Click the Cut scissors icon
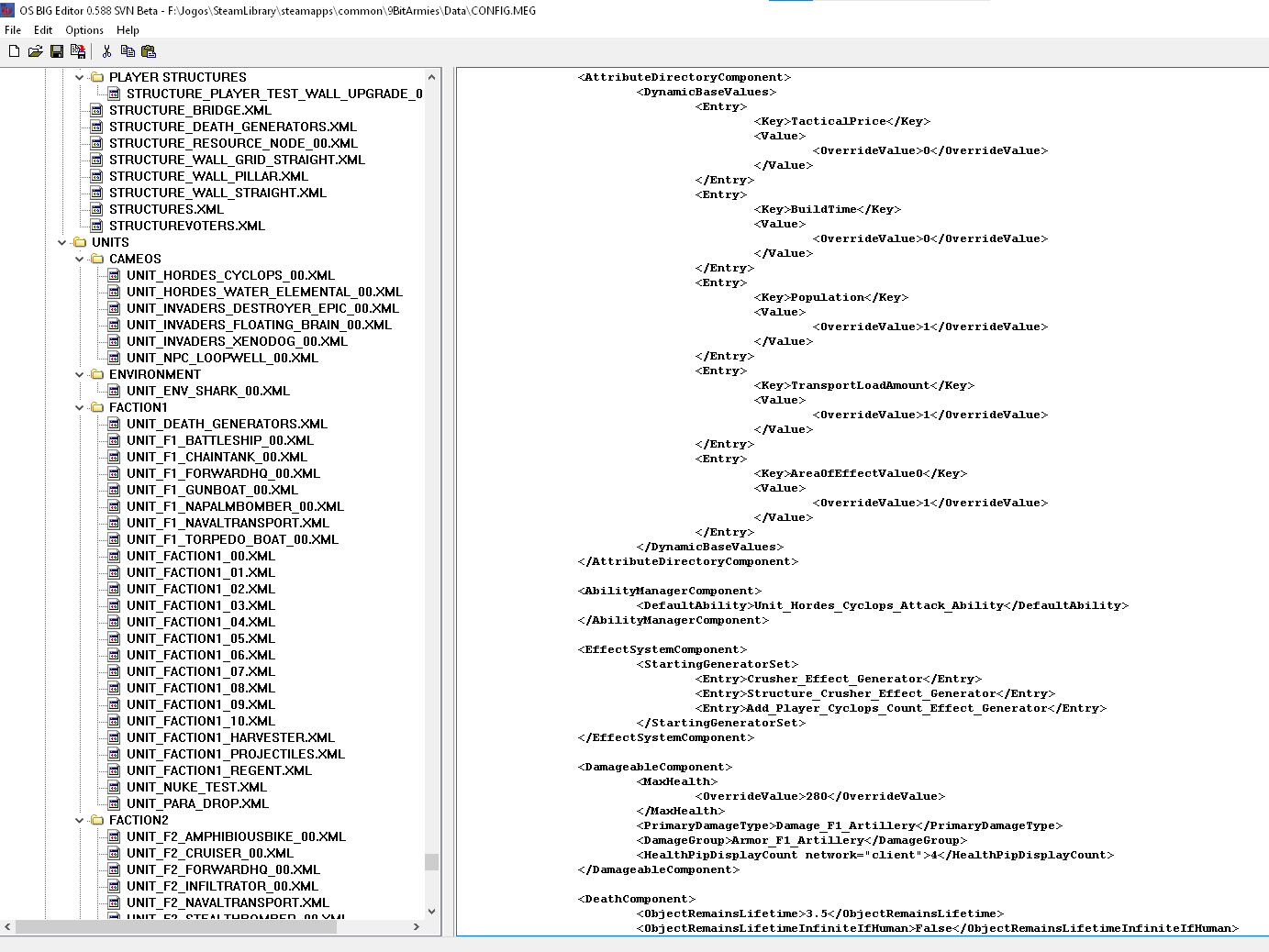Image resolution: width=1269 pixels, height=952 pixels. (106, 51)
